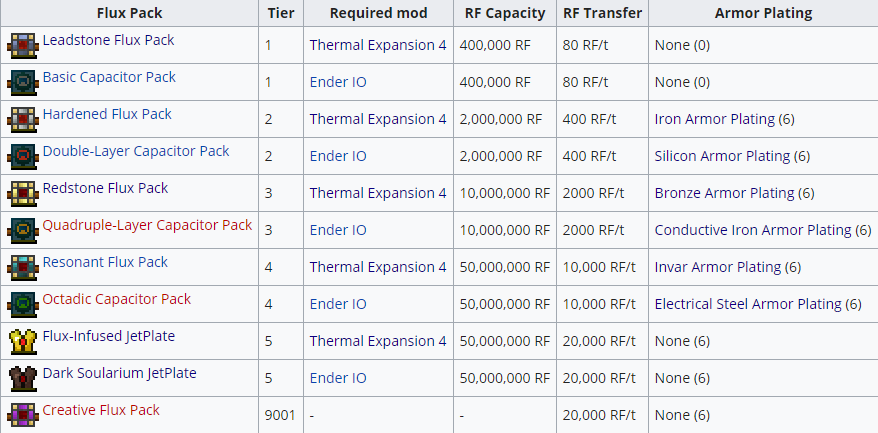Click the Leadstone Flux Pack icon
The width and height of the screenshot is (878, 433).
click(x=23, y=45)
